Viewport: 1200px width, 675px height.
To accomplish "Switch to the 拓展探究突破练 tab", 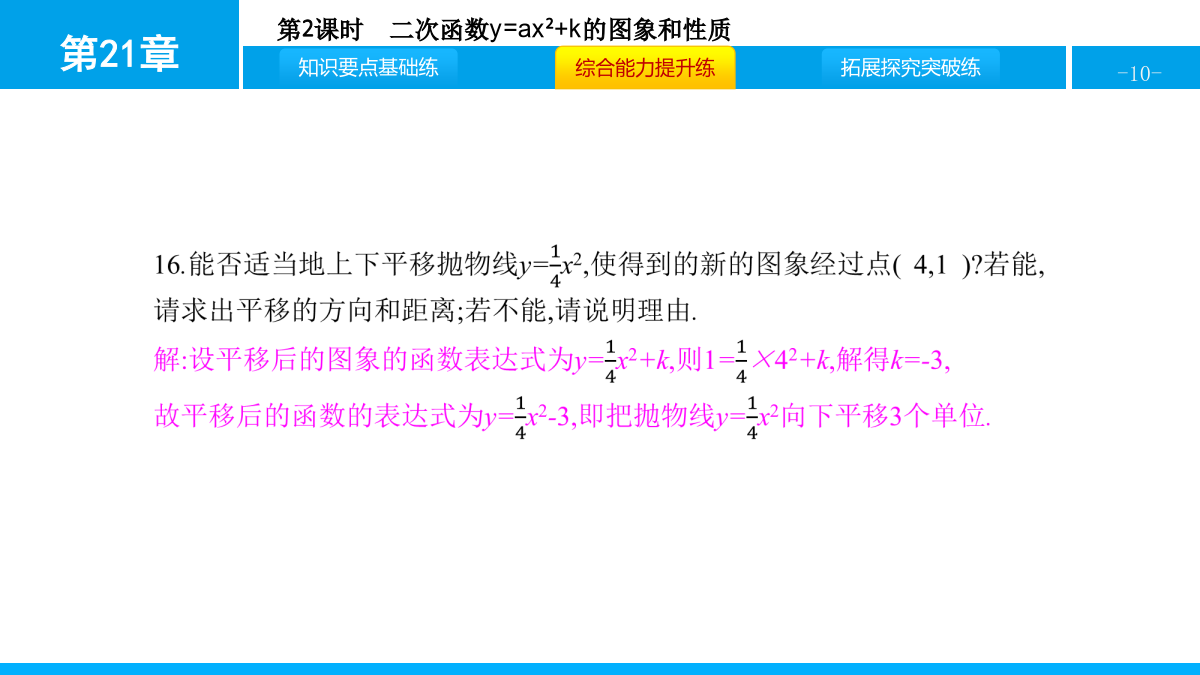I will coord(910,68).
